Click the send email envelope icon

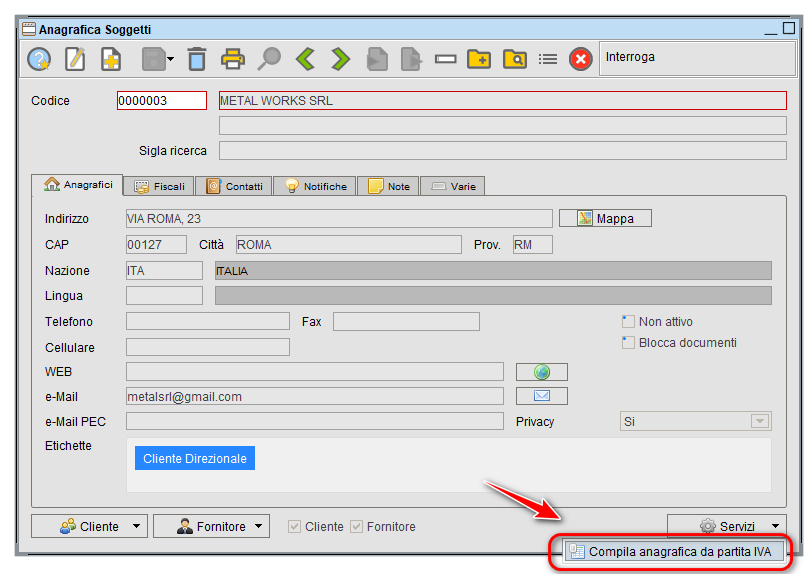[x=541, y=397]
